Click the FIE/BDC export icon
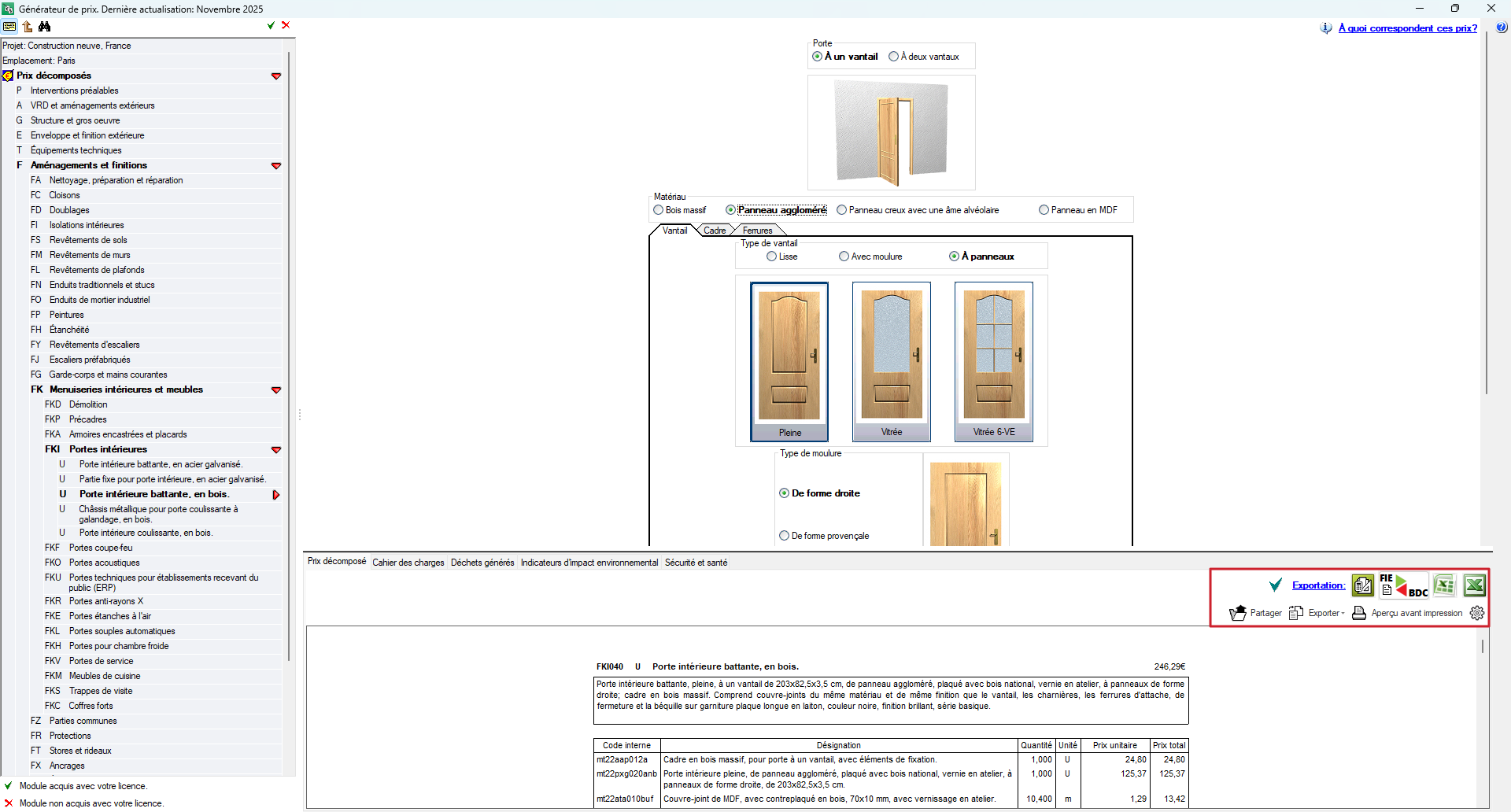This screenshot has width=1511, height=812. 1404,585
